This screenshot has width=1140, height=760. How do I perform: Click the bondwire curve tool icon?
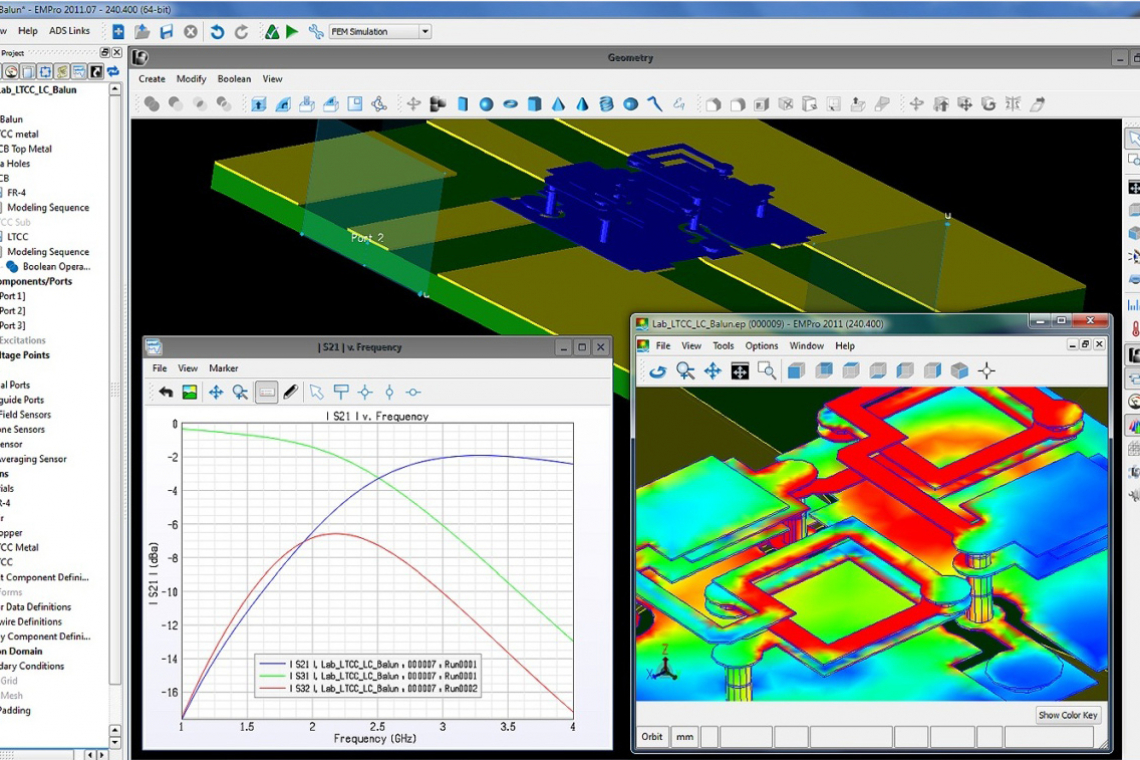click(654, 104)
